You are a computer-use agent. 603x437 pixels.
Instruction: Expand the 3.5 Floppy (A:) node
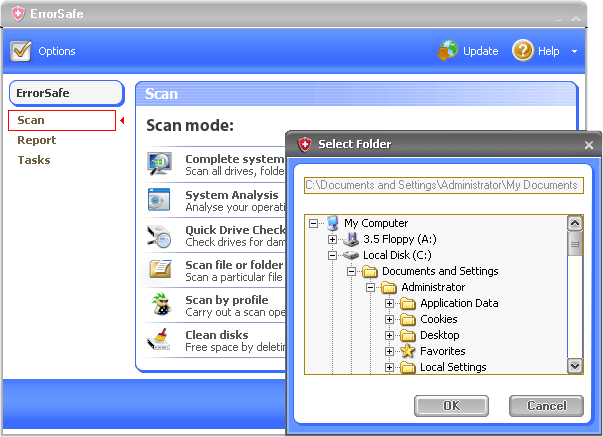pyautogui.click(x=333, y=239)
